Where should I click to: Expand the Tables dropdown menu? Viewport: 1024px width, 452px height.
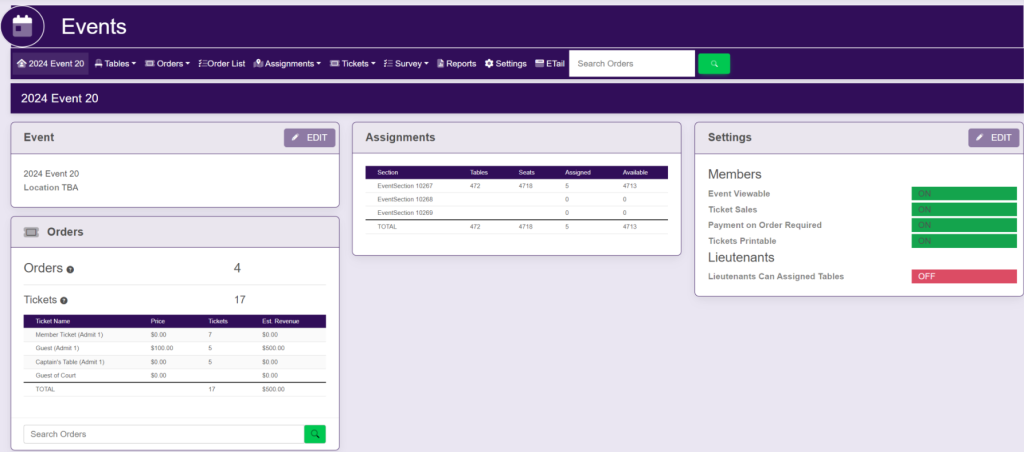(x=116, y=63)
